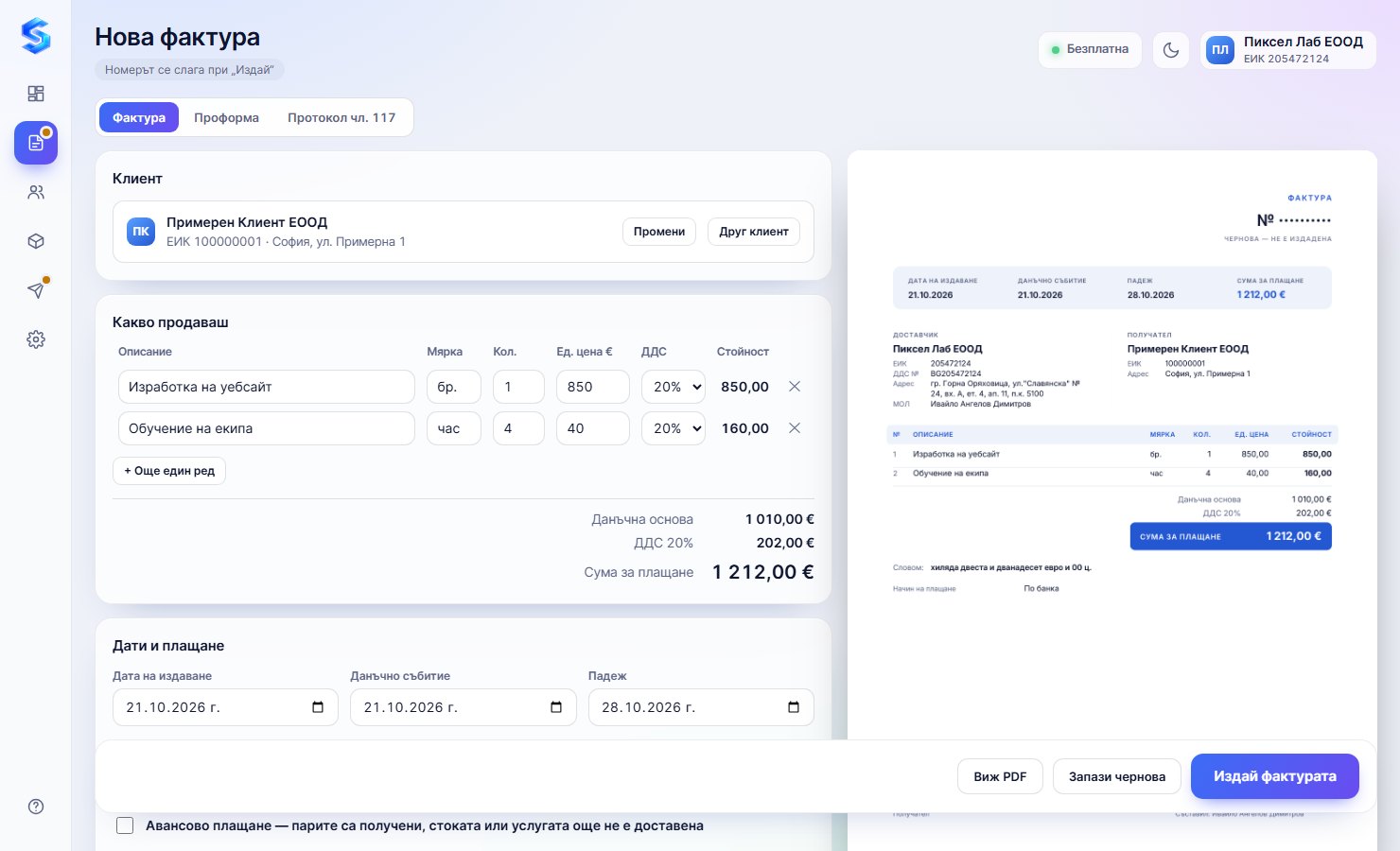Click the Промени button for the client
This screenshot has width=1400, height=851.
coord(659,232)
